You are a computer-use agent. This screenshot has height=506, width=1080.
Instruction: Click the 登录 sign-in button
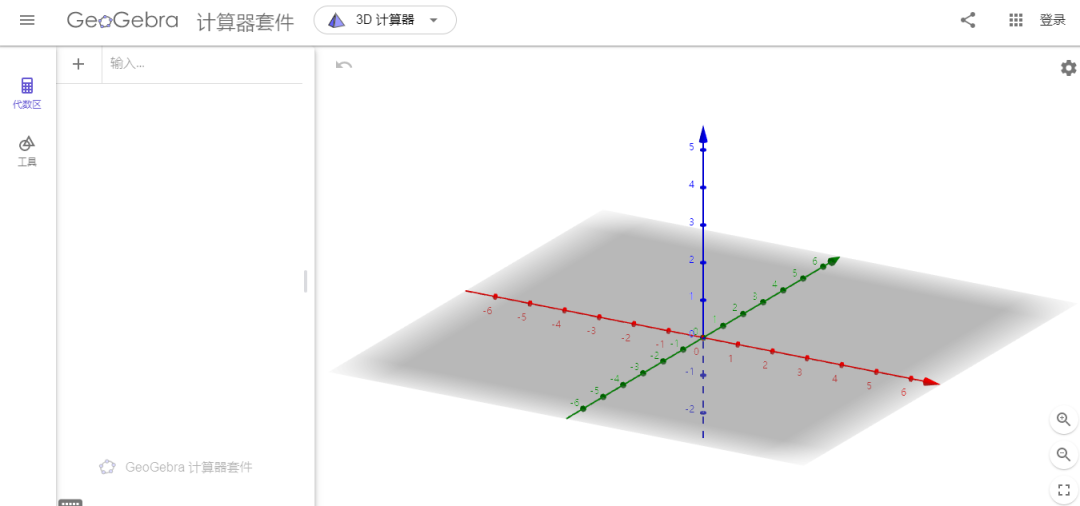[1052, 20]
